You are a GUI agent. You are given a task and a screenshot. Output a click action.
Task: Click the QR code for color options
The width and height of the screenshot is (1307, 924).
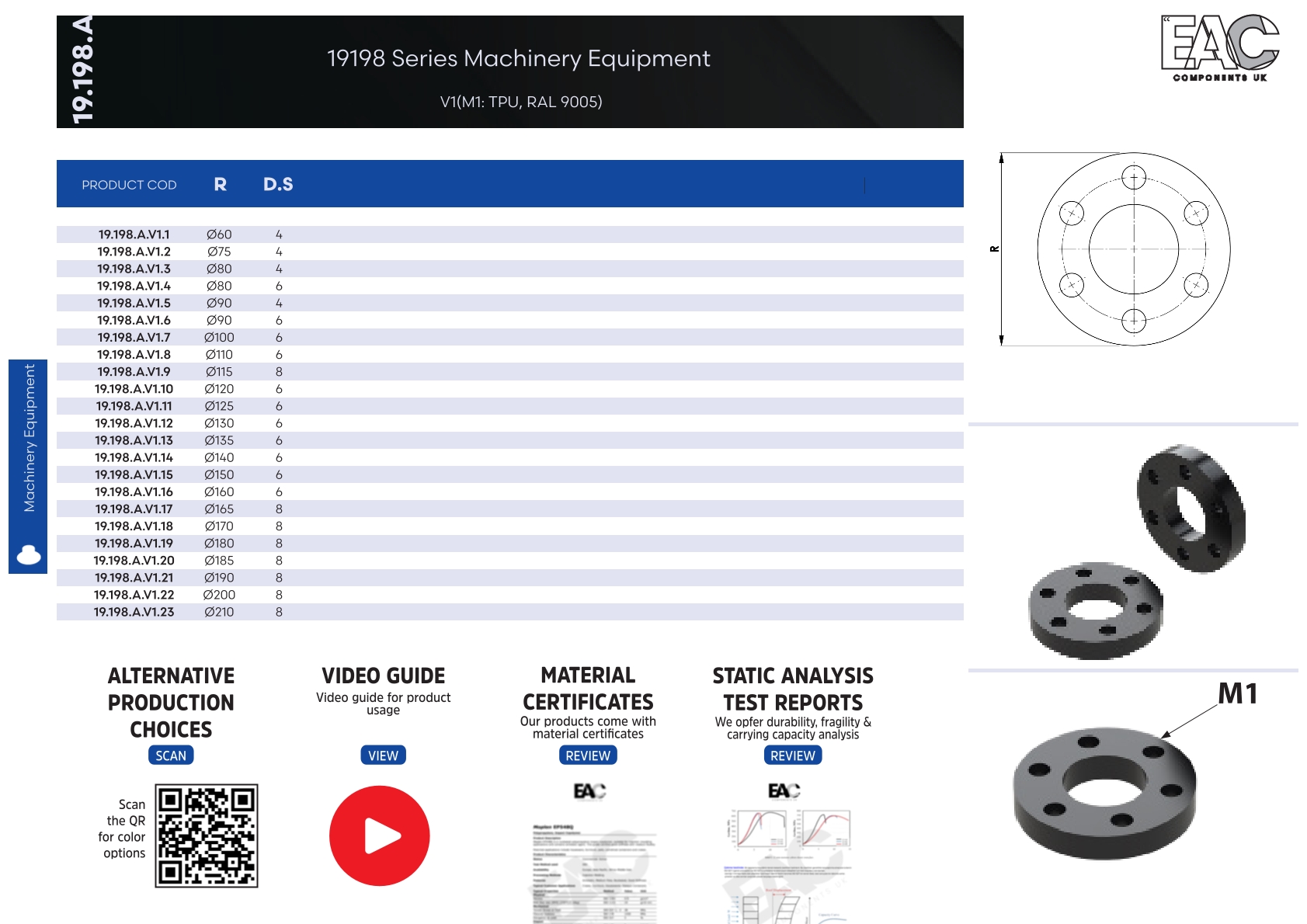pos(207,835)
